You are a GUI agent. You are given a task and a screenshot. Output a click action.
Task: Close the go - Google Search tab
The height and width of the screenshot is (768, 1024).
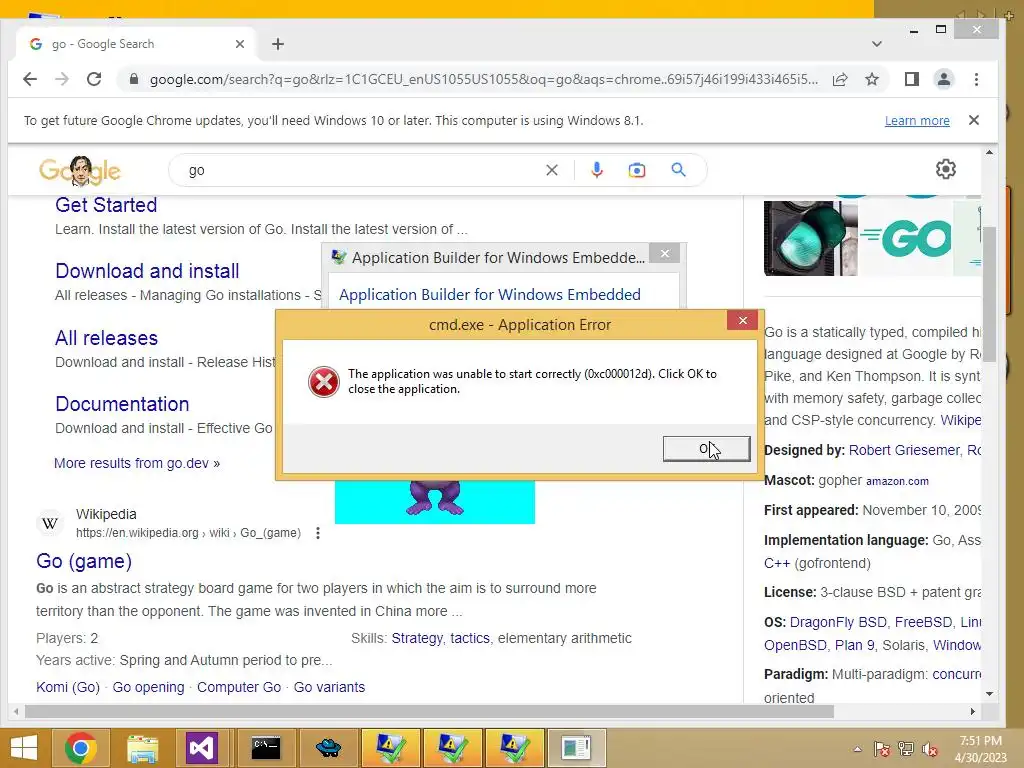[240, 44]
